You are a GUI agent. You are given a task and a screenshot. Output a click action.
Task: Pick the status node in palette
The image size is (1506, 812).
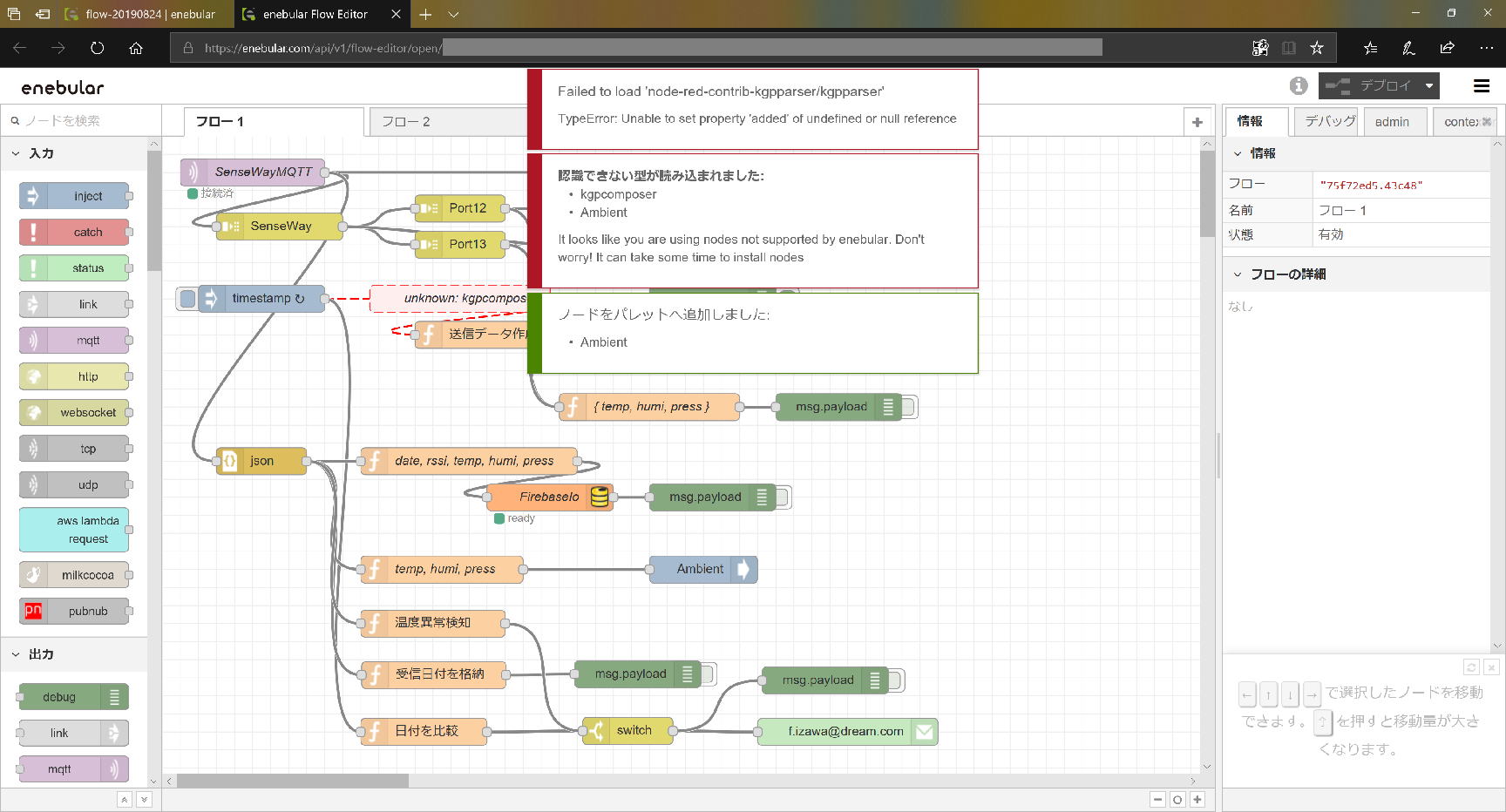pyautogui.click(x=75, y=268)
